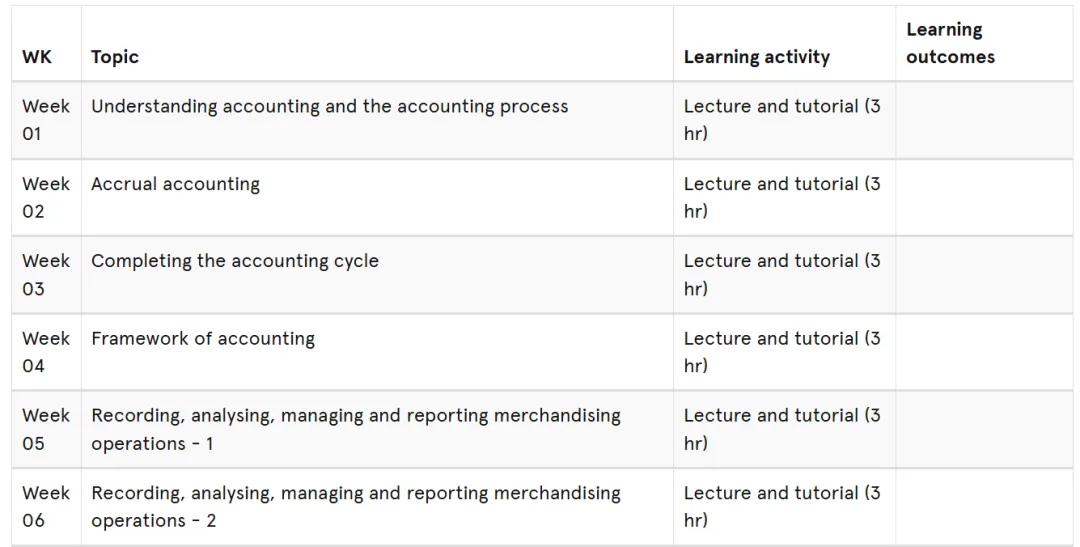Click the Learning activity column header
This screenshot has width=1080, height=547.
point(756,56)
